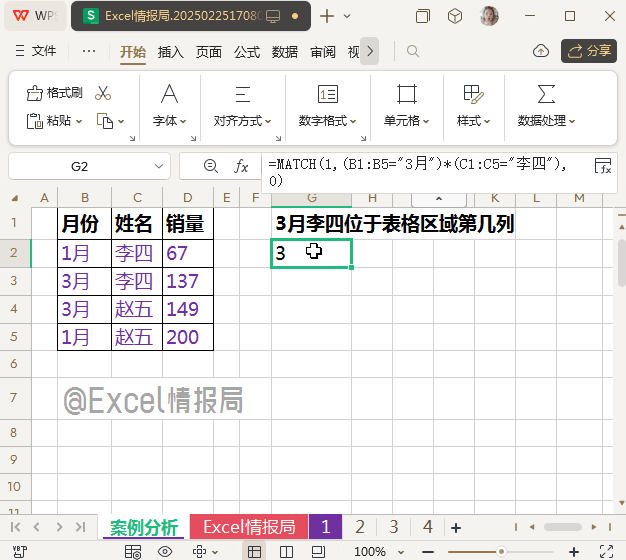This screenshot has height=560, width=626.
Task: Click the Format Painter (格式刷) tool
Action: click(56, 93)
